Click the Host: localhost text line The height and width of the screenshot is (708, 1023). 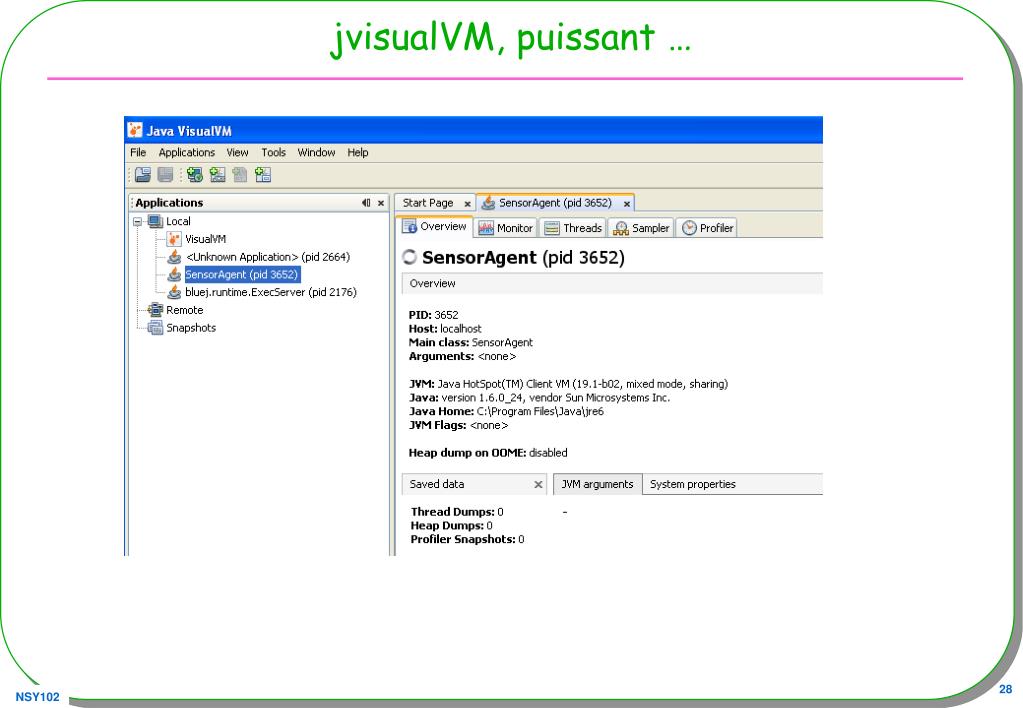pos(445,329)
